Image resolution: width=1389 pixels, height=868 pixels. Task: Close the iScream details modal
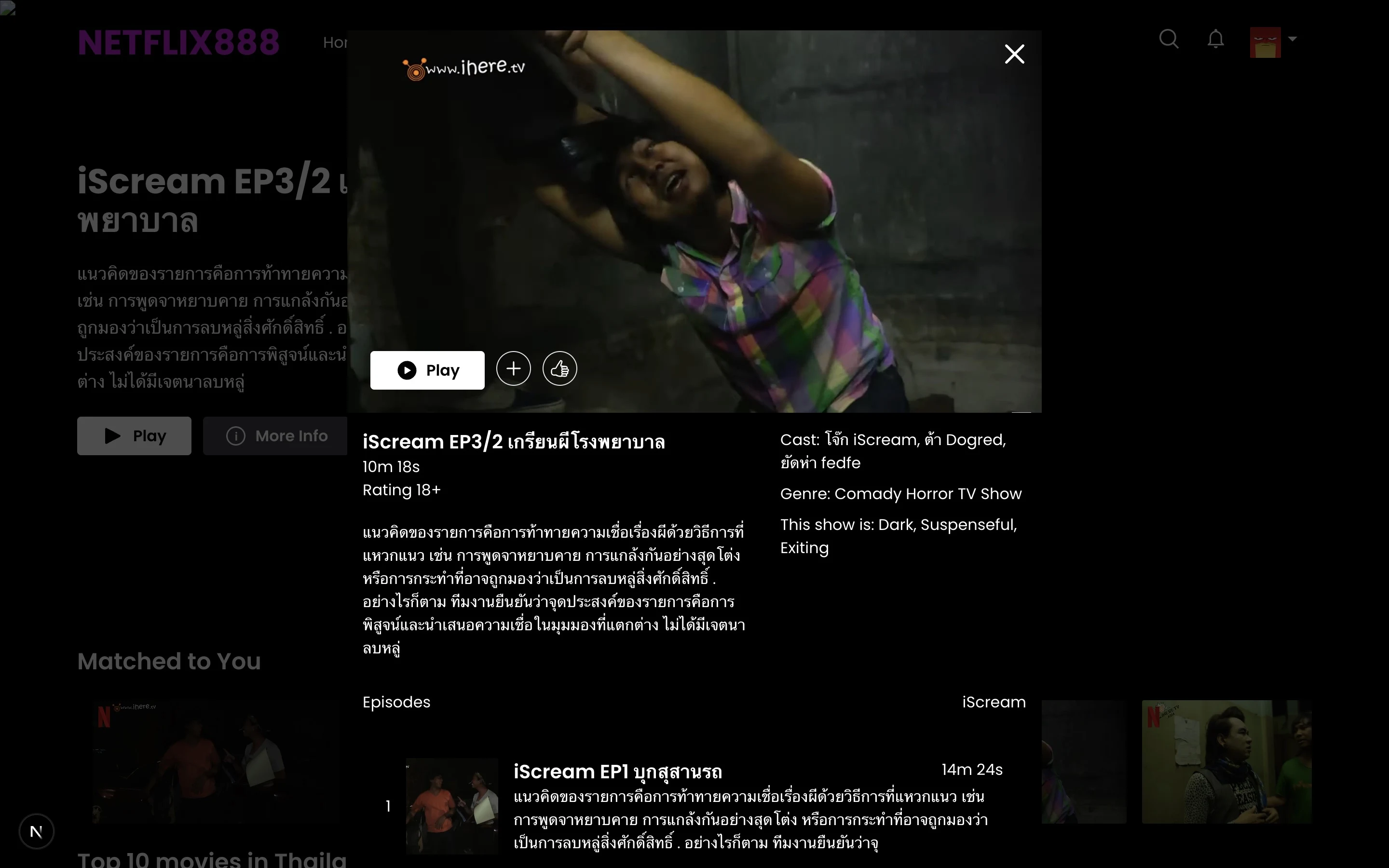(1014, 54)
